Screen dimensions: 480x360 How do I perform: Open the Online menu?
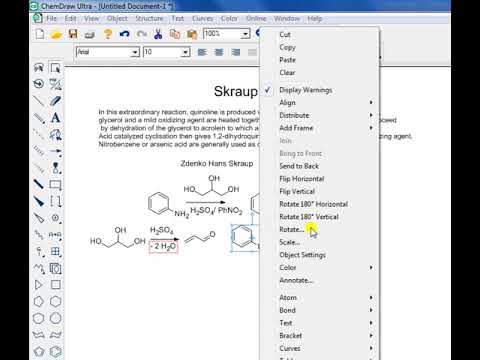coord(256,19)
